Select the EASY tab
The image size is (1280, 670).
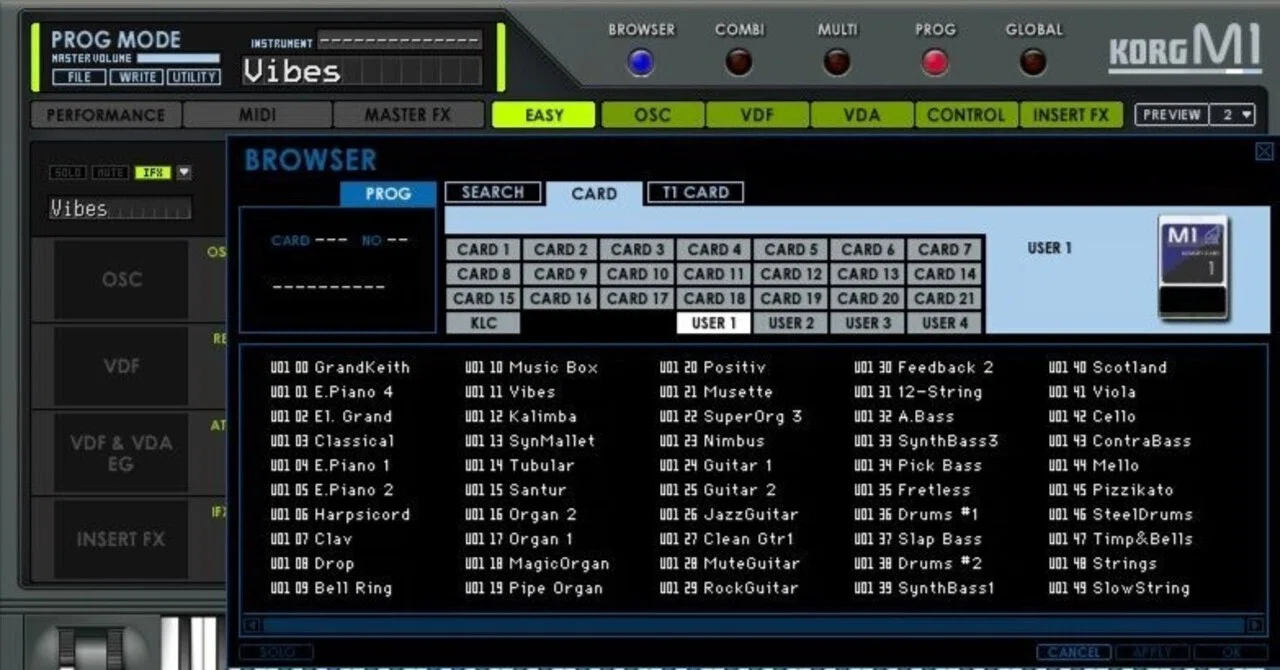click(544, 115)
